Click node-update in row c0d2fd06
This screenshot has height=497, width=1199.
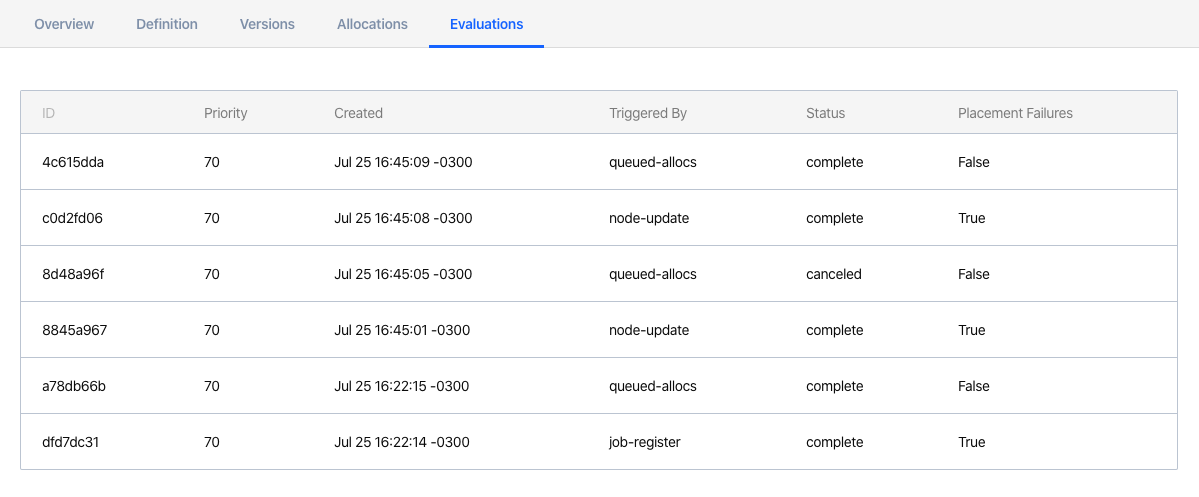point(649,218)
